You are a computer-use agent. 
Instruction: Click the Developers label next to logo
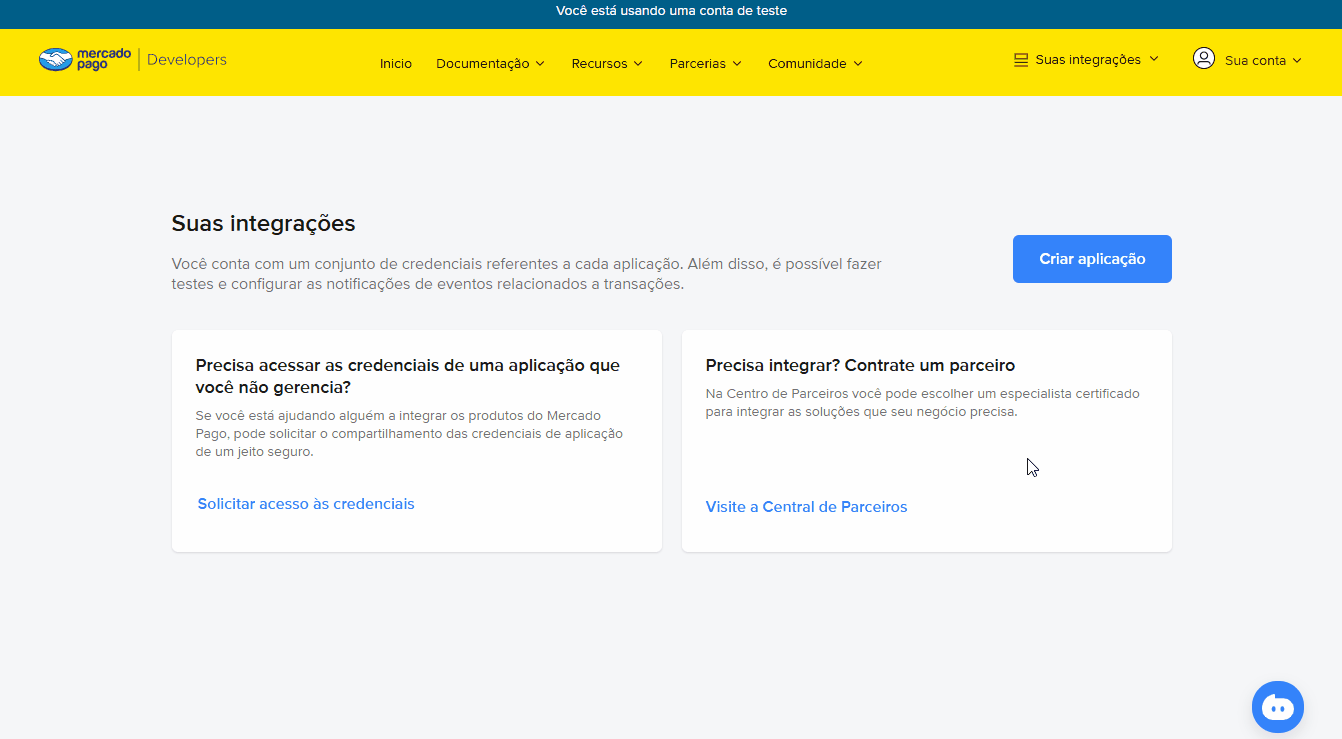(x=187, y=60)
